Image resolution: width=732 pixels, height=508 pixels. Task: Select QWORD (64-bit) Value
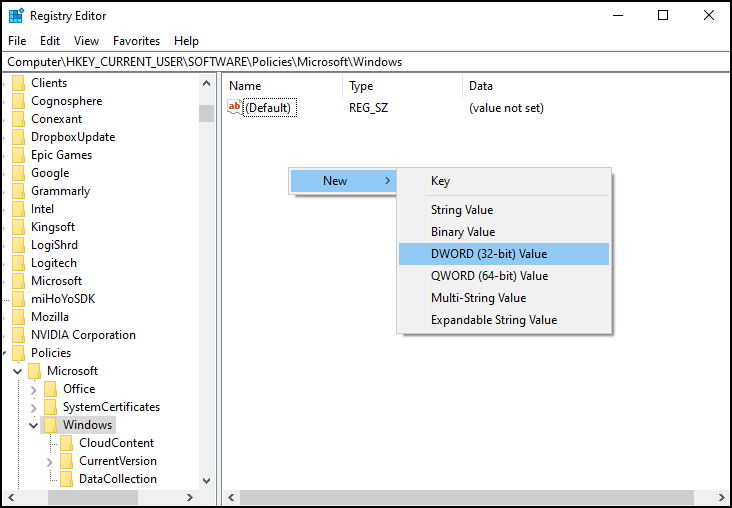pos(504,276)
